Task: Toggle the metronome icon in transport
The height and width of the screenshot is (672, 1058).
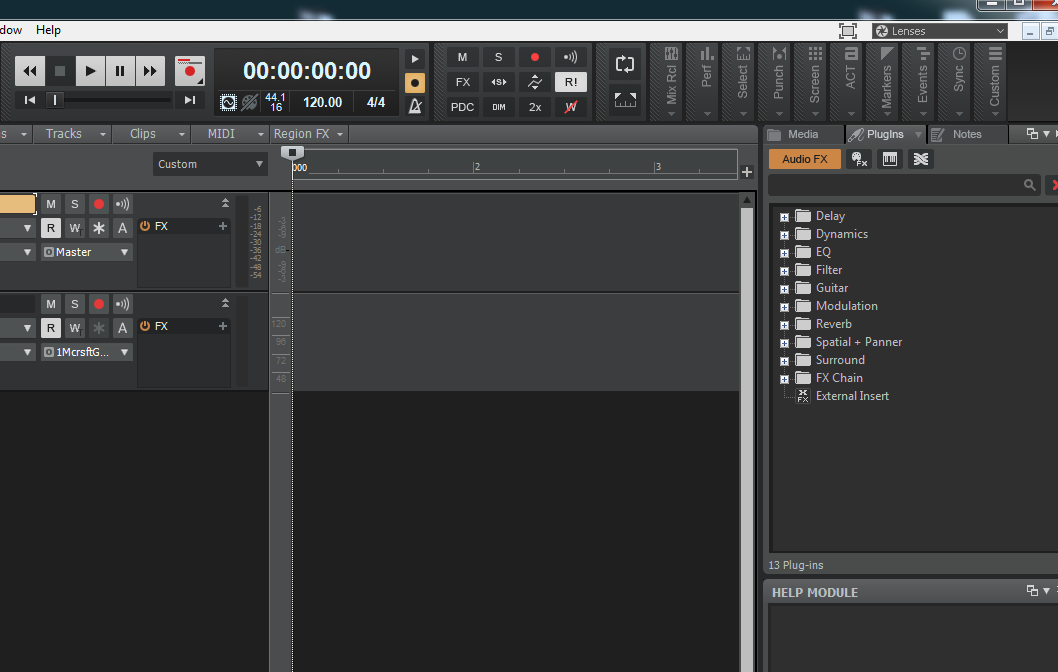Action: click(415, 106)
